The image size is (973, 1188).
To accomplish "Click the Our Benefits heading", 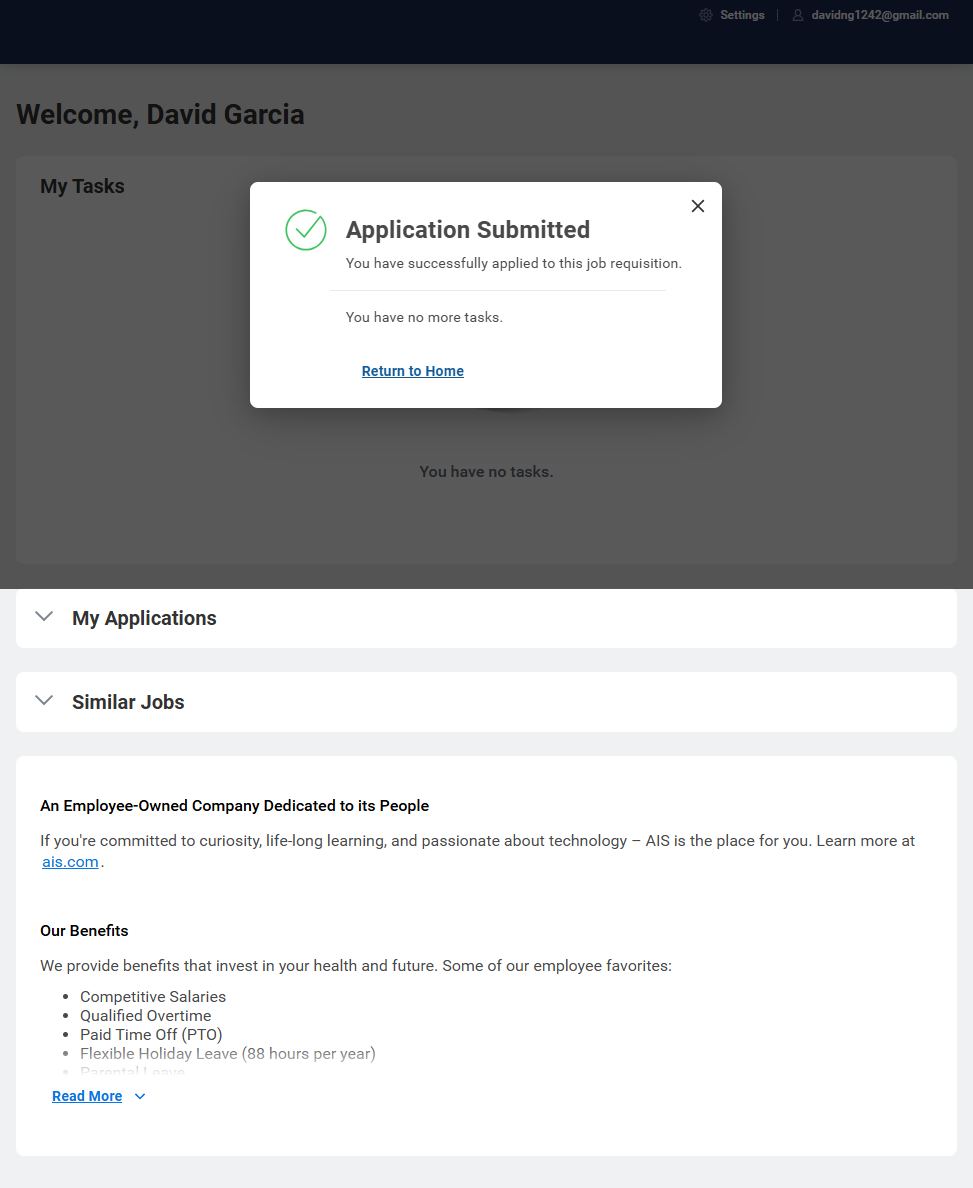I will 84,931.
